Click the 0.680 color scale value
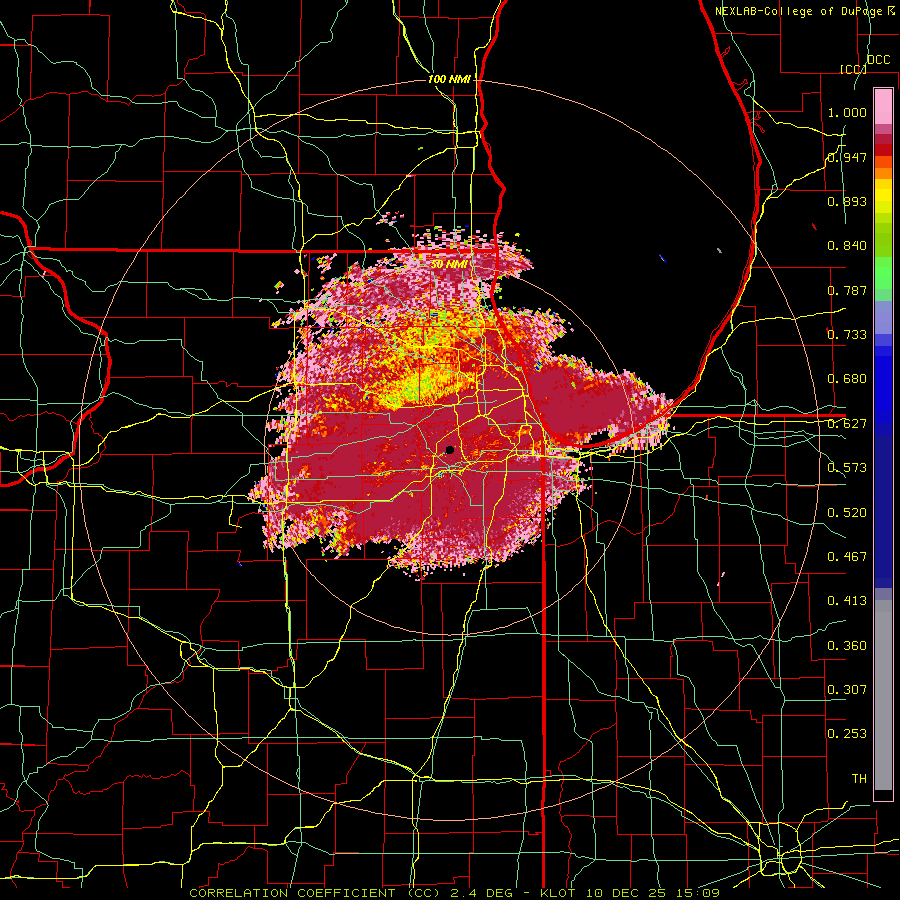 pos(847,379)
